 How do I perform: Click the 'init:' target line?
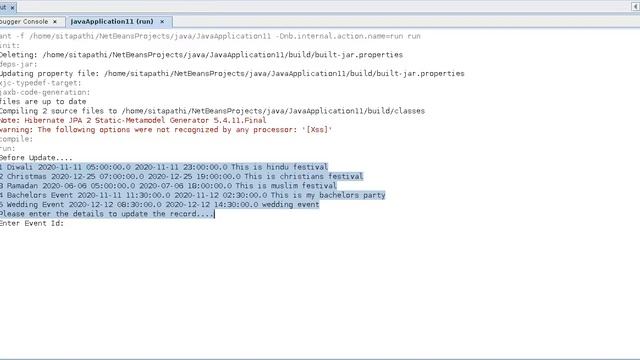(x=10, y=45)
